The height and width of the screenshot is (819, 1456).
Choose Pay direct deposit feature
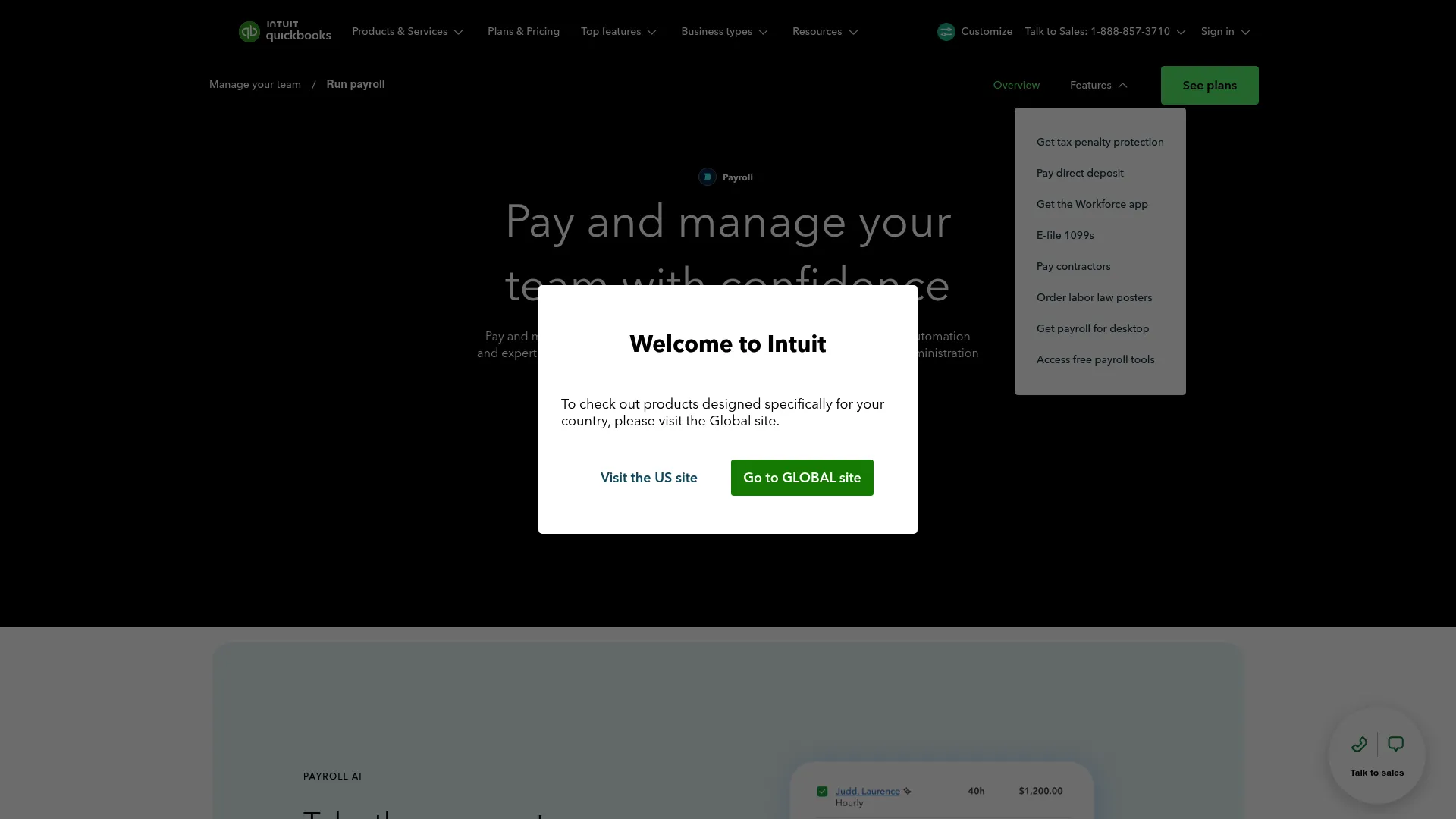tap(1080, 173)
